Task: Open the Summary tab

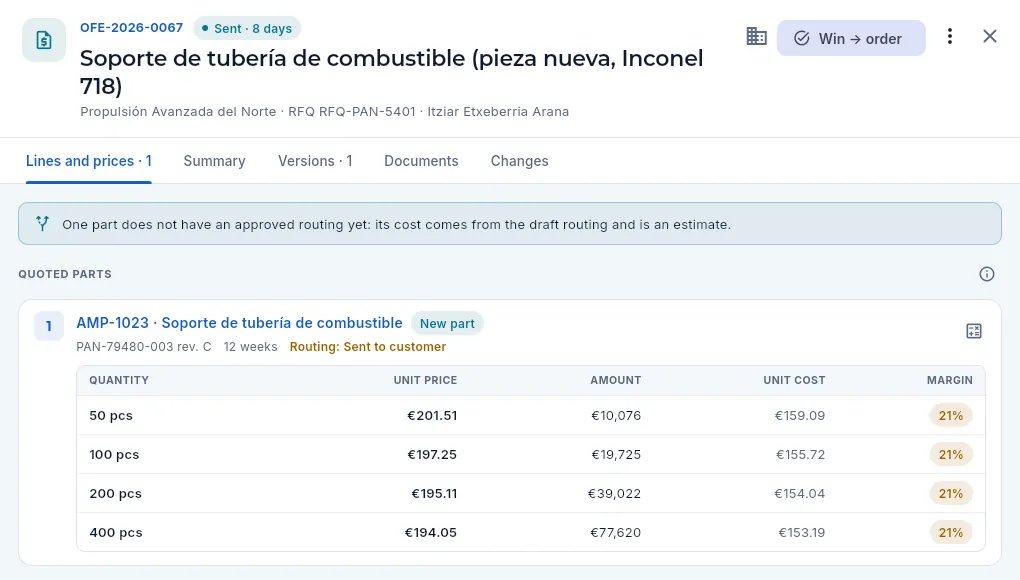Action: coord(214,161)
